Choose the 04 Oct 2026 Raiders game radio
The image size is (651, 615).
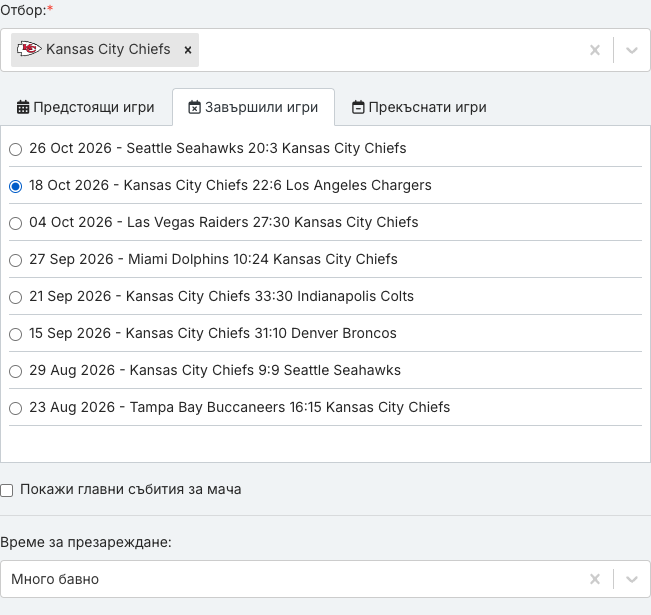[x=15, y=223]
